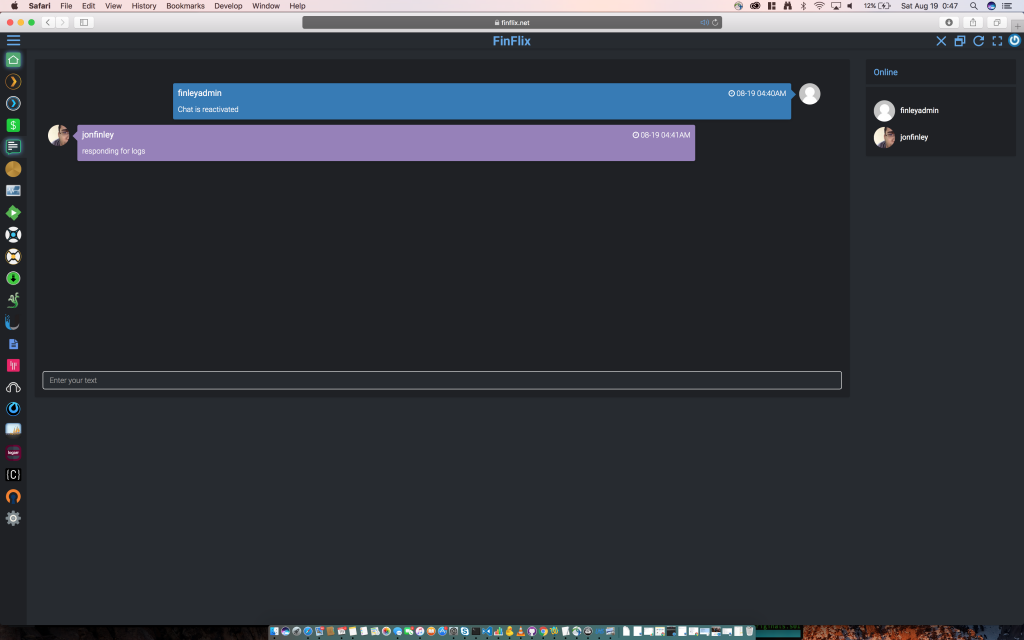This screenshot has width=1024, height=640.
Task: Go to the green Home icon in sidebar
Action: (13, 59)
